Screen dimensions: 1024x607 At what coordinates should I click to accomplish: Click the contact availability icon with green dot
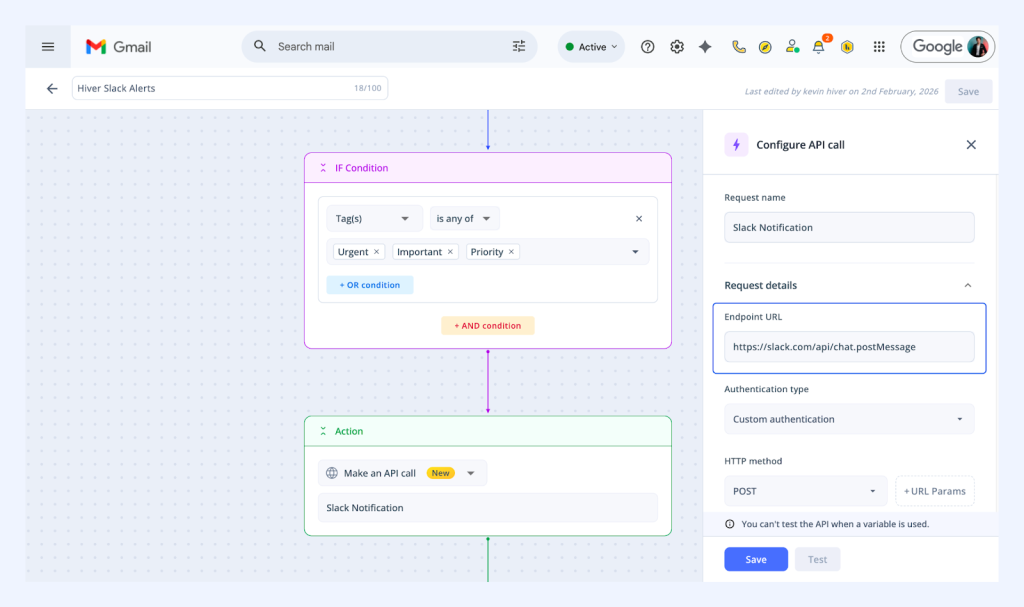point(792,46)
